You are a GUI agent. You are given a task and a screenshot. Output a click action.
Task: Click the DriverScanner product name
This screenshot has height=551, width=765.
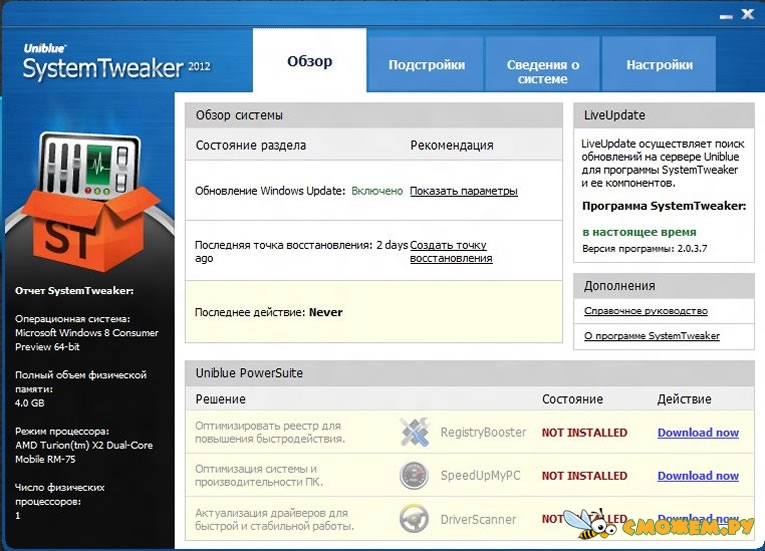tap(478, 519)
